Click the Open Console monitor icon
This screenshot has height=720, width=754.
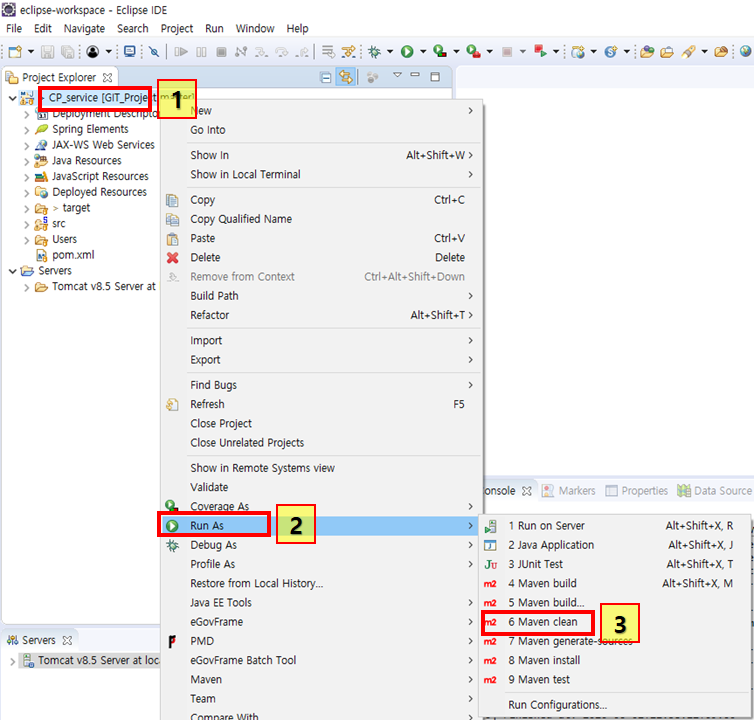tap(129, 51)
